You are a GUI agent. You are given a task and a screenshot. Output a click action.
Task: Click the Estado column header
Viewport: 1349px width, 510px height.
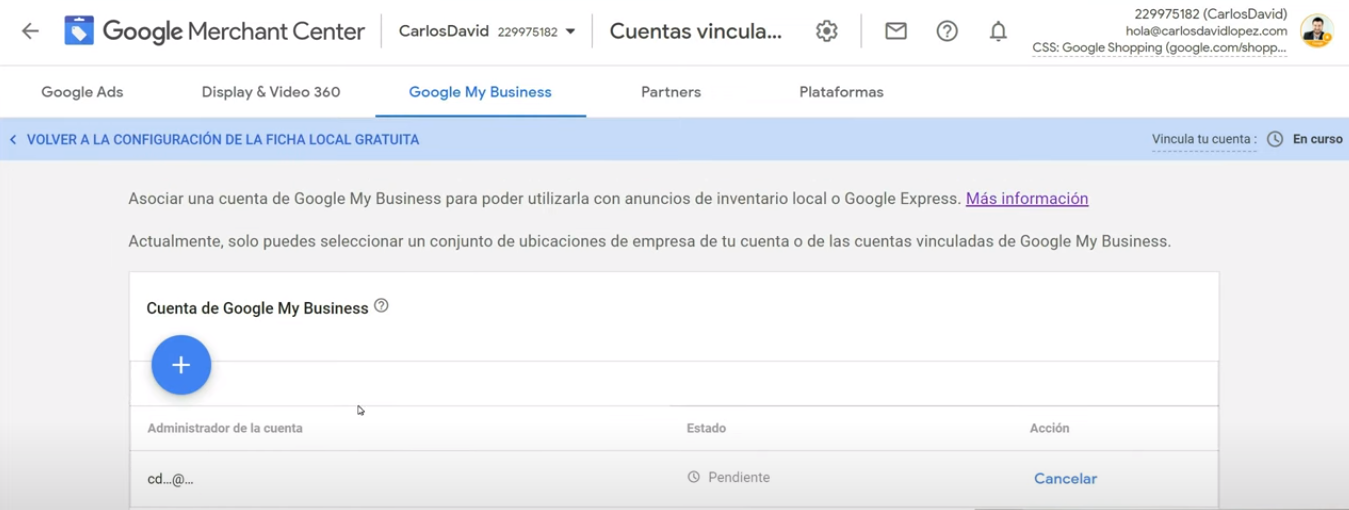click(706, 428)
